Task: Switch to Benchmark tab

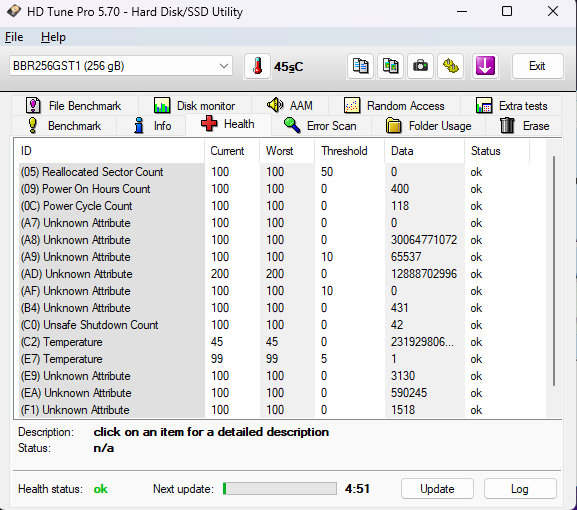Action: (64, 125)
